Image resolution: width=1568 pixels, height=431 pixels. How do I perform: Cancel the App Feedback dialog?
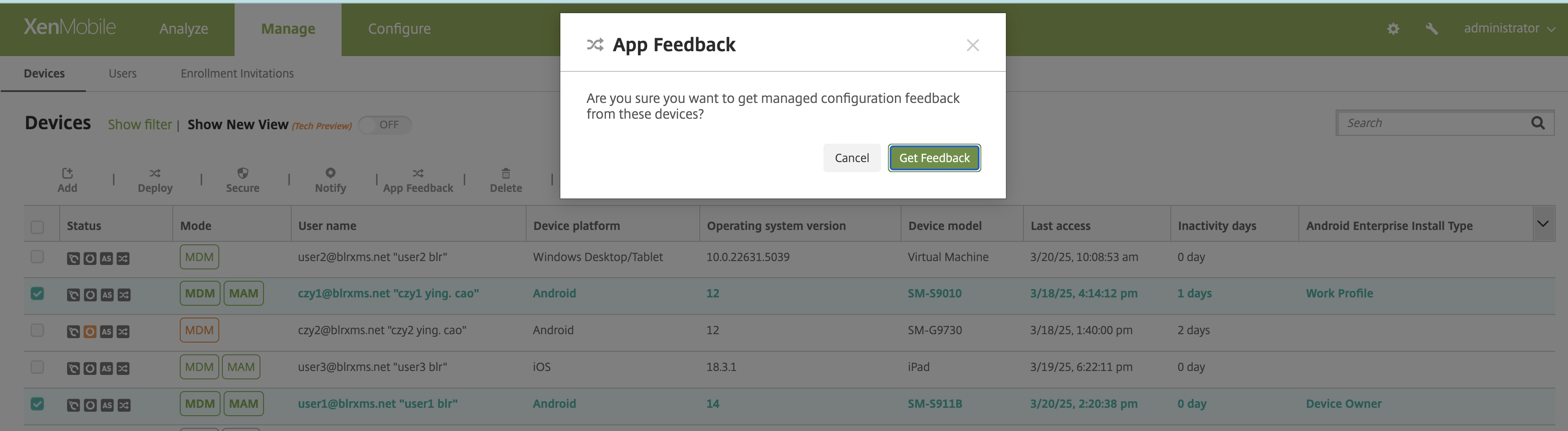click(851, 158)
